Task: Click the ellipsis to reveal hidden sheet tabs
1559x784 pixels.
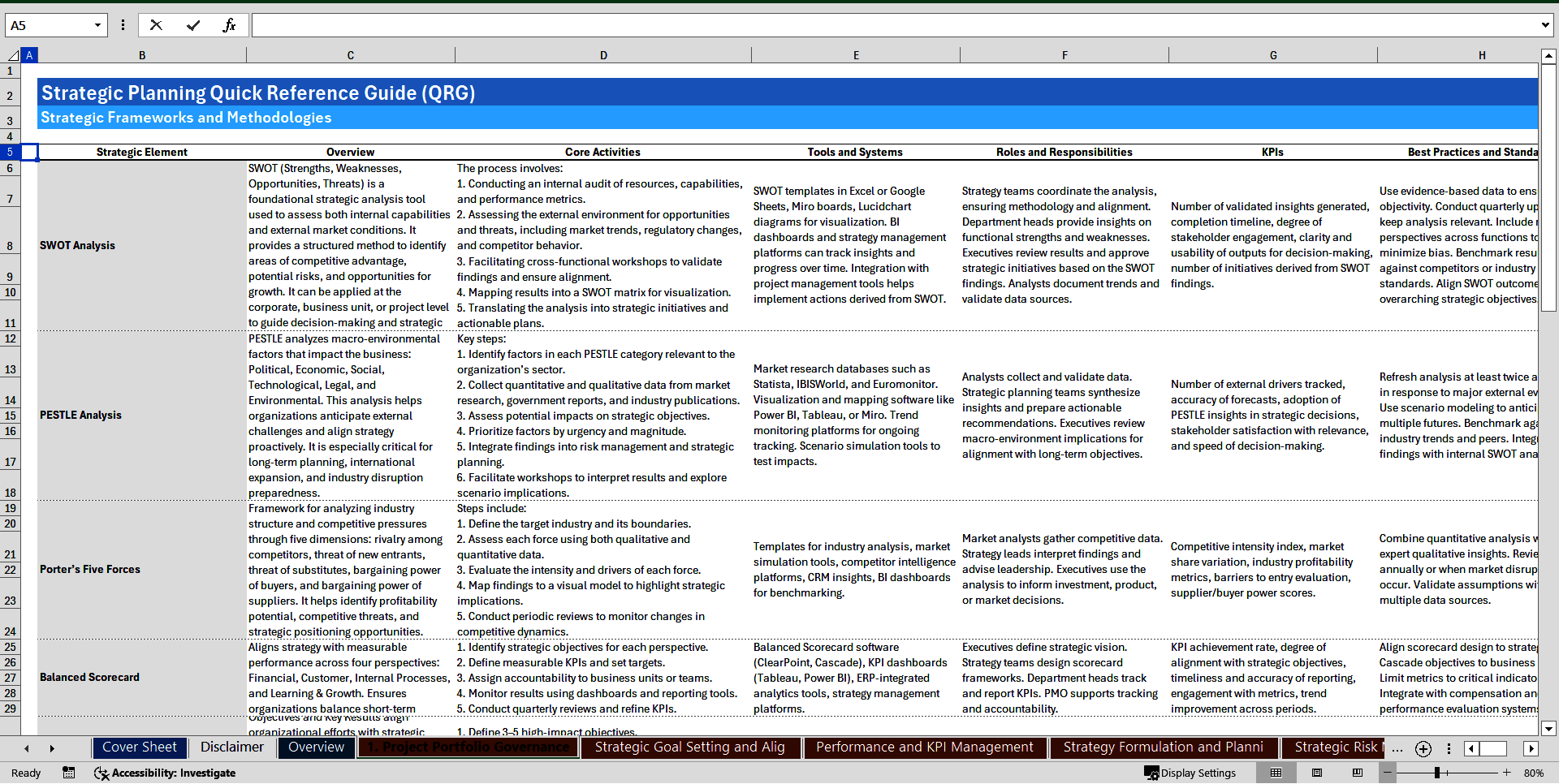Action: pyautogui.click(x=1397, y=749)
